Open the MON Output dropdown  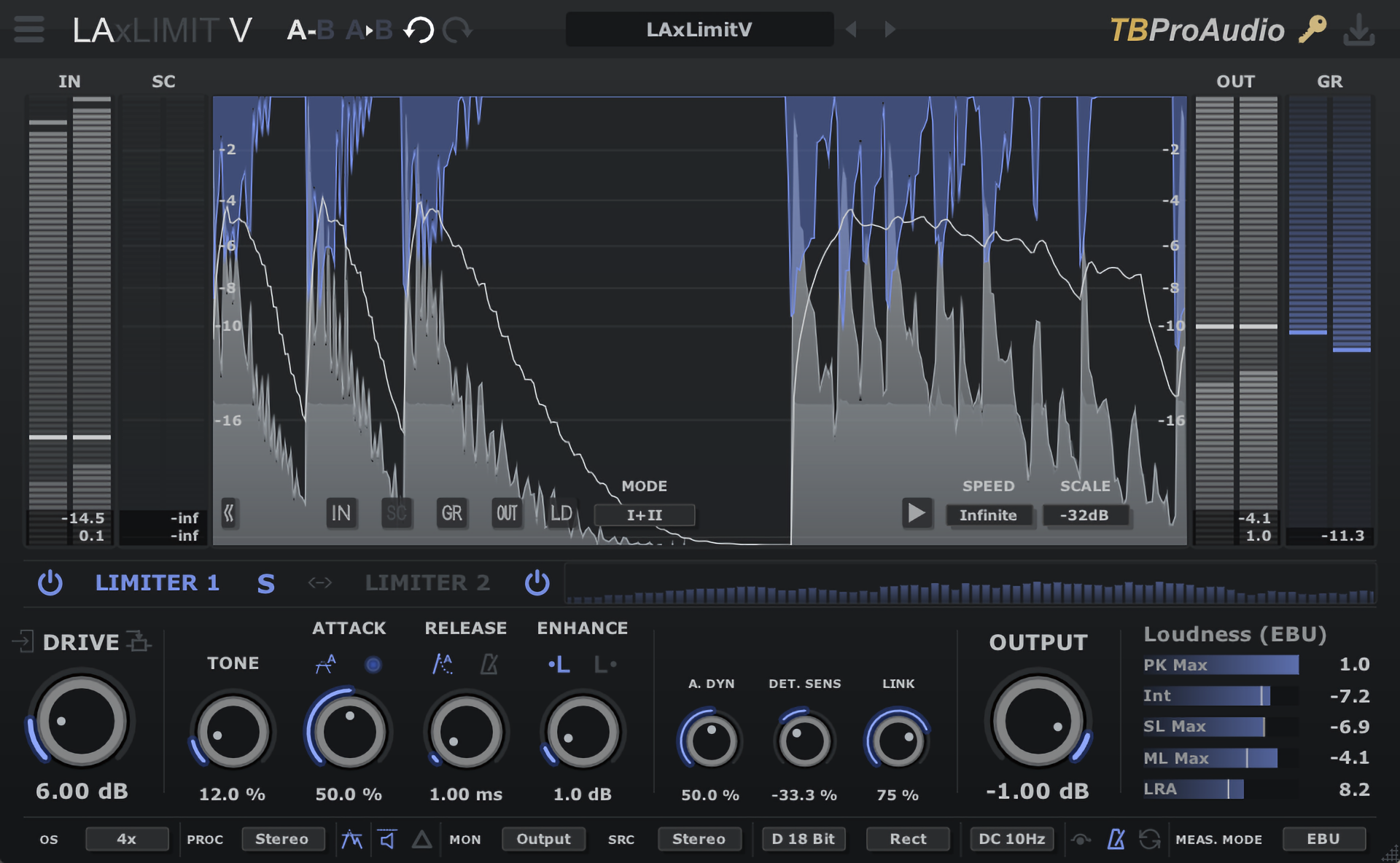(x=543, y=839)
